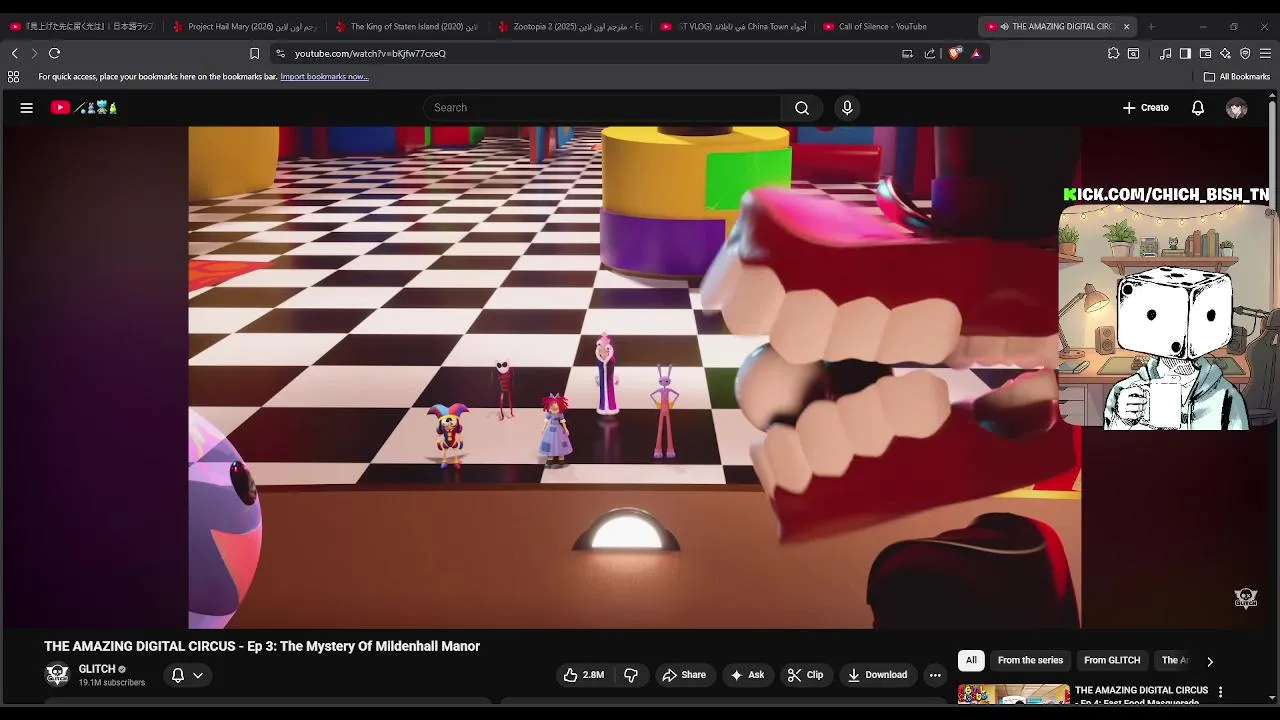Switch to The King of Staten Island tab
The image size is (1280, 720).
[406, 27]
